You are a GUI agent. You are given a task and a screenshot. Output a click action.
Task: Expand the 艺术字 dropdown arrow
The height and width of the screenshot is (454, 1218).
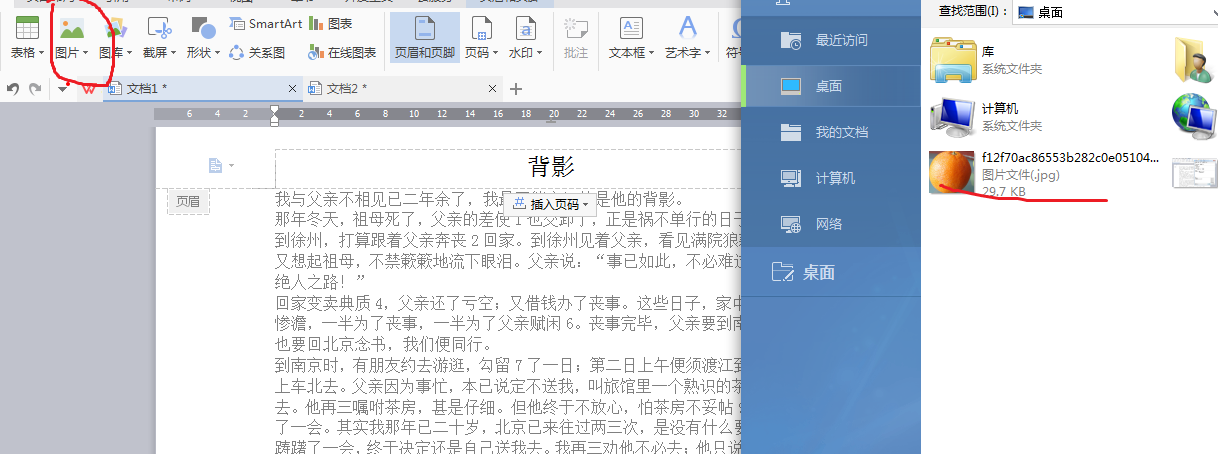click(707, 53)
